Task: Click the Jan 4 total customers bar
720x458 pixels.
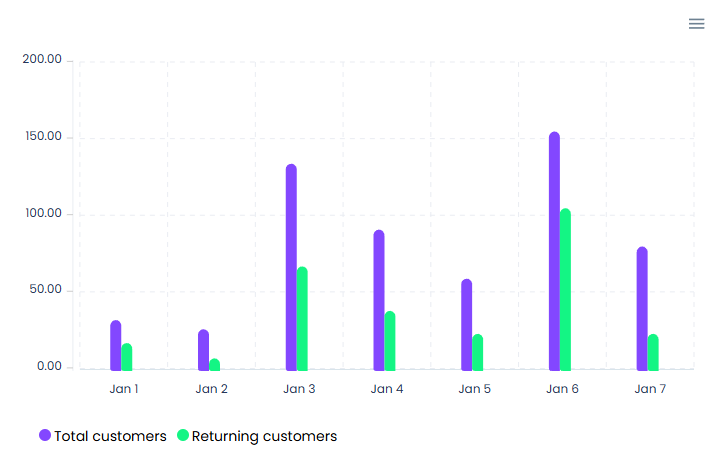Action: point(379,300)
